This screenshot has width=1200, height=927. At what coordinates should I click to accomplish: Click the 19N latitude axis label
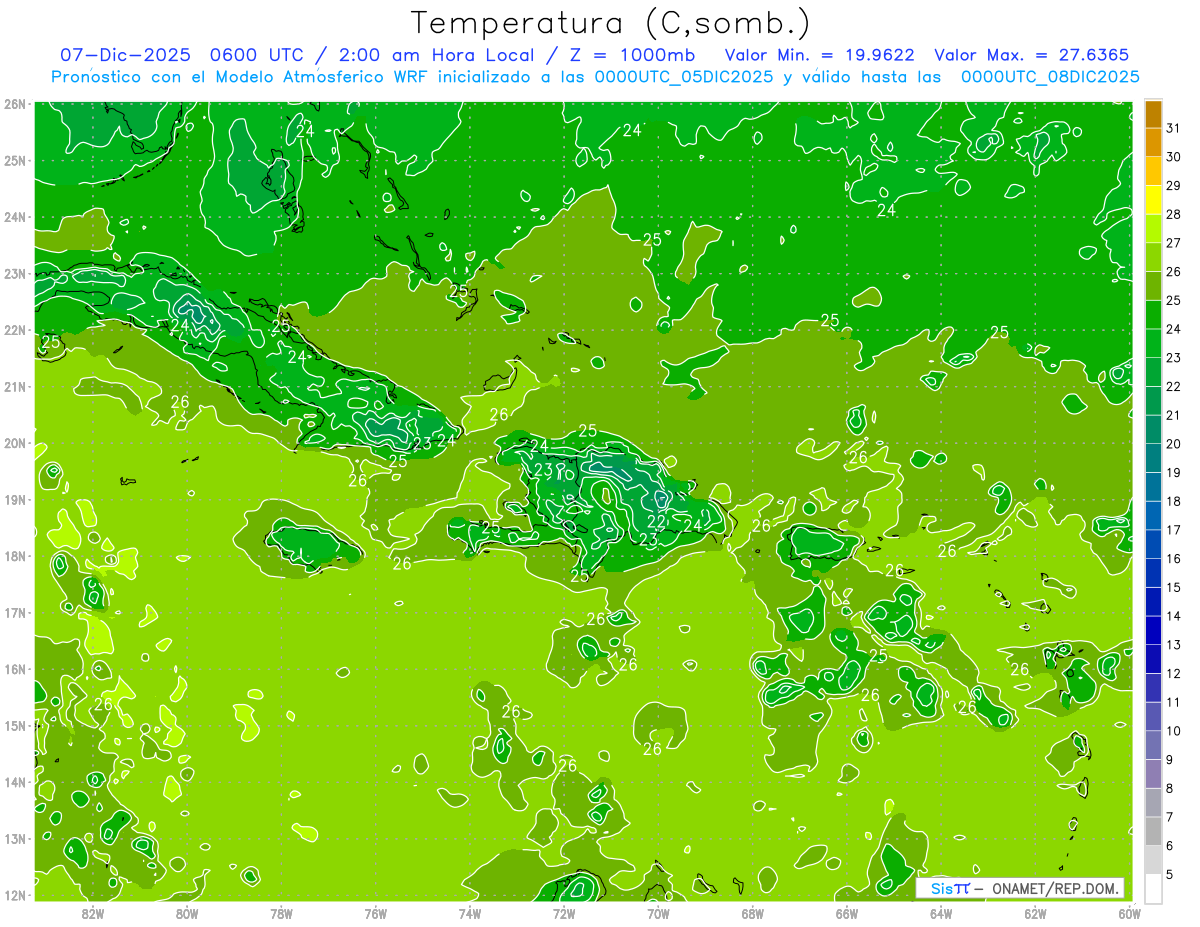click(x=15, y=500)
